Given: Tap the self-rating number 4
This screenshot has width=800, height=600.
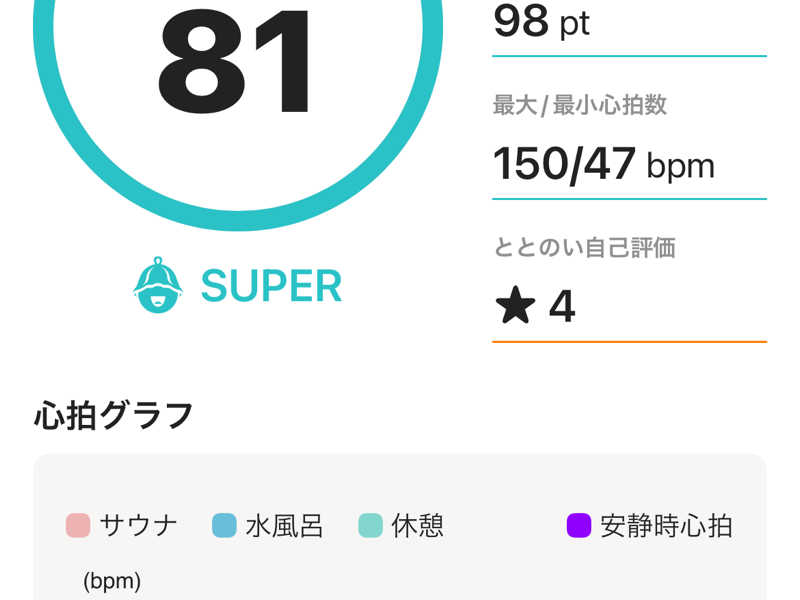Looking at the screenshot, I should click(562, 306).
